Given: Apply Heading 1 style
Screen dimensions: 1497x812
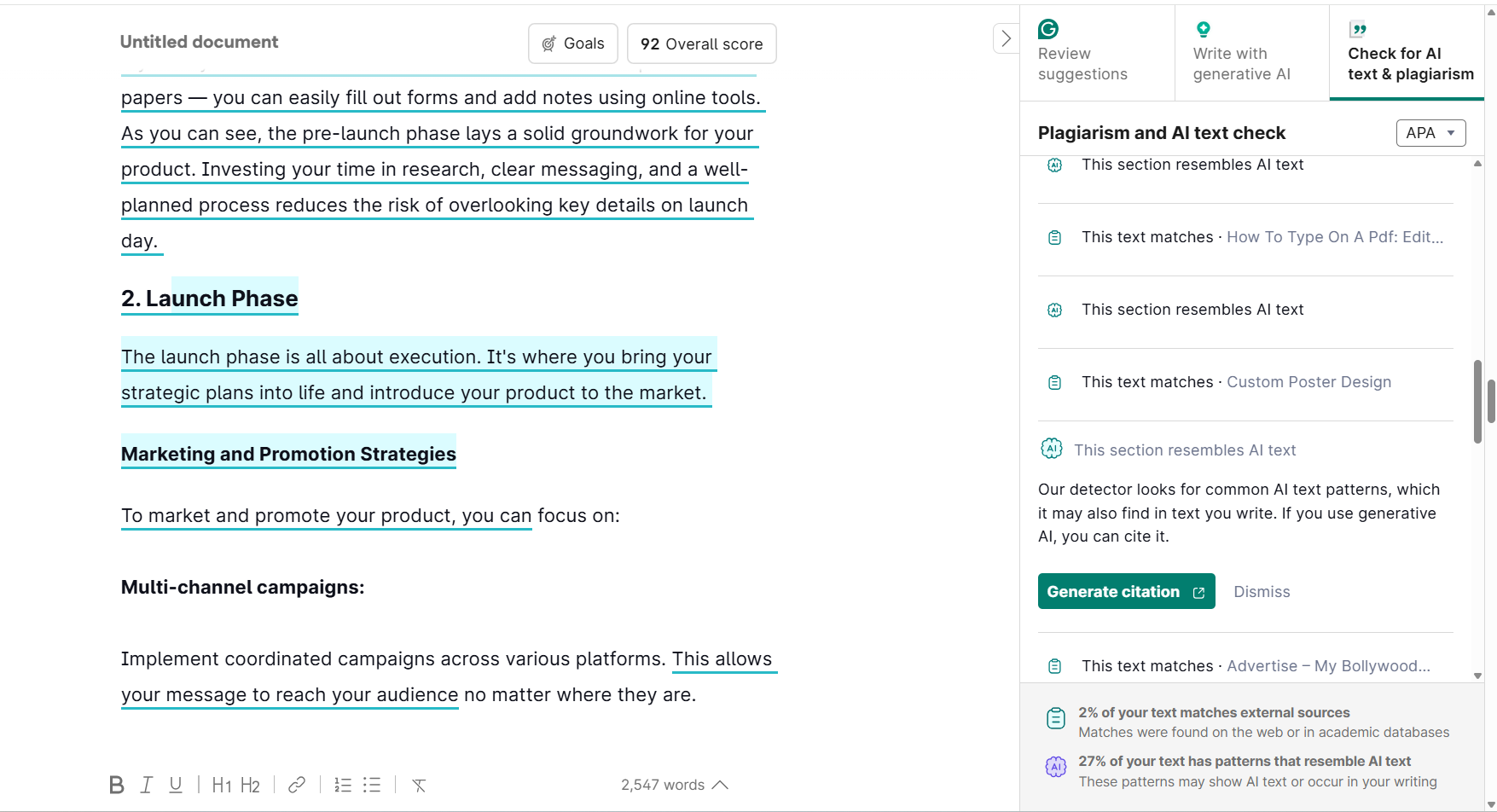Looking at the screenshot, I should coord(222,785).
